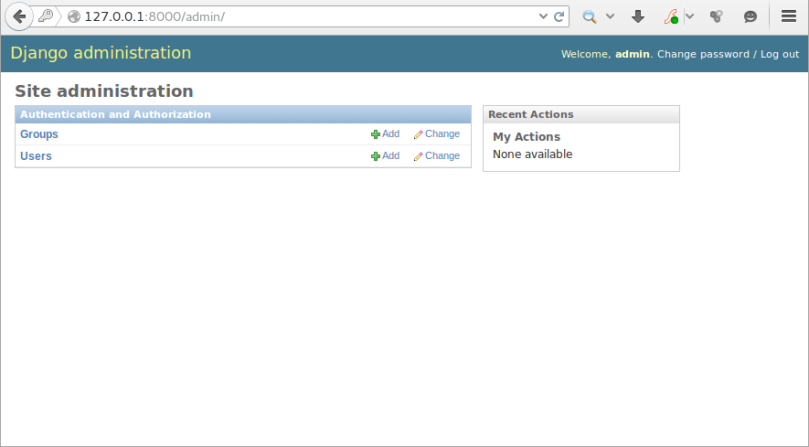Click the grey three-circles toolbar icon

pyautogui.click(x=716, y=17)
